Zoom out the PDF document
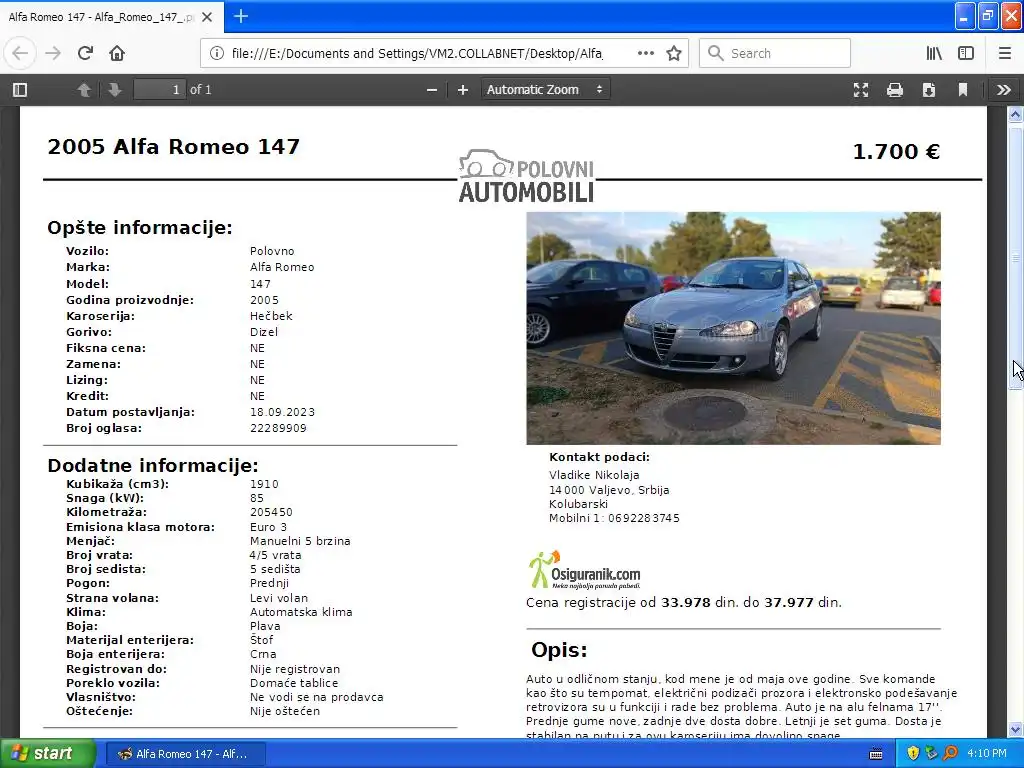 (x=432, y=89)
